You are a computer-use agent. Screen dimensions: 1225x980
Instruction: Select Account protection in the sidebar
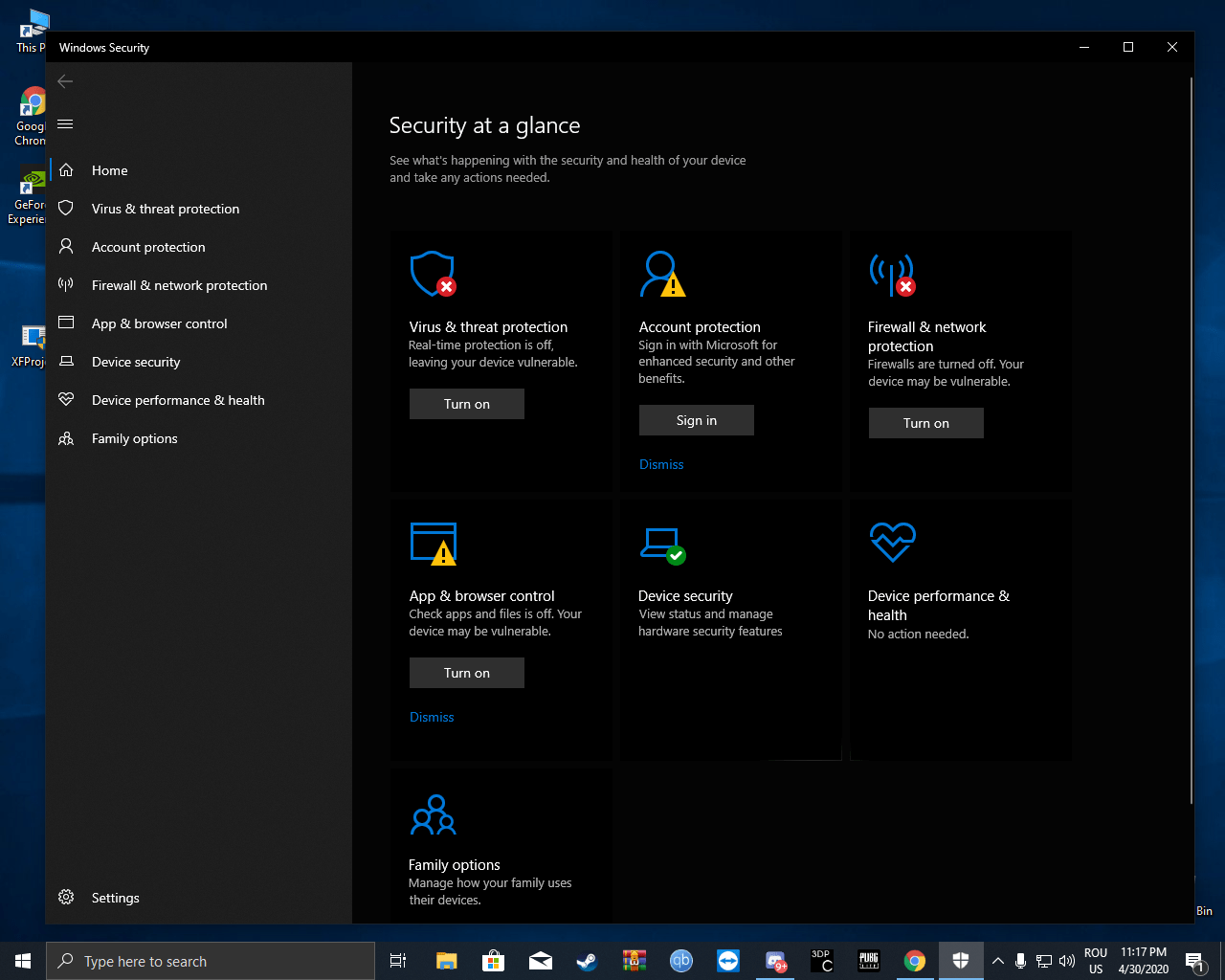coord(201,247)
